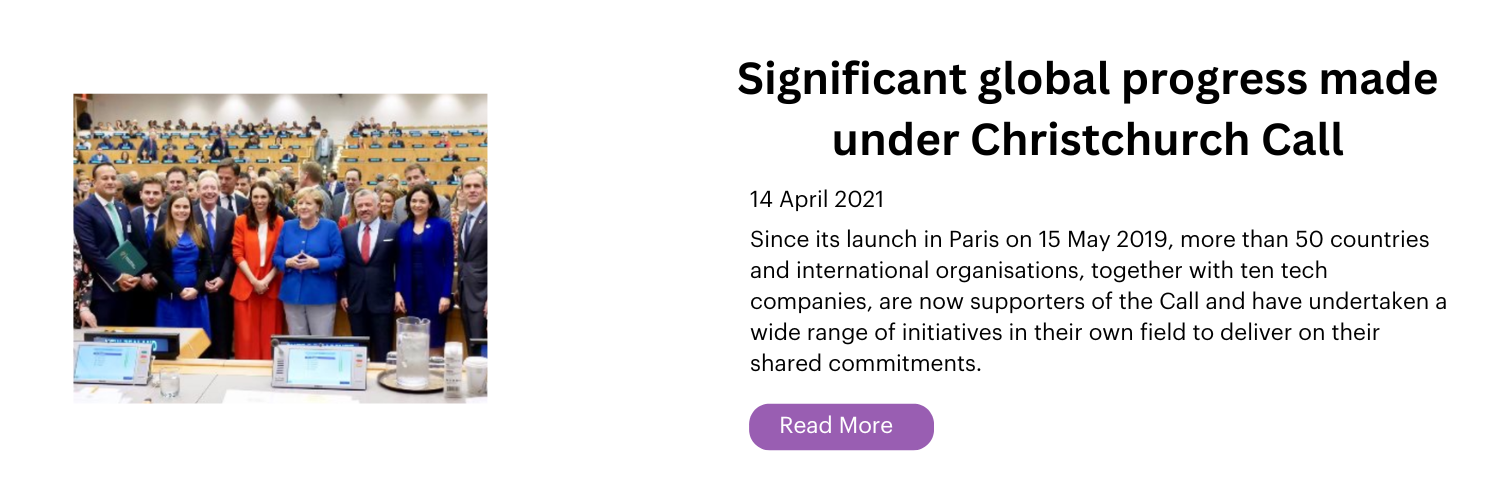Select the date 14 April 2021
Screen dimensions: 1500x500
(x=817, y=199)
